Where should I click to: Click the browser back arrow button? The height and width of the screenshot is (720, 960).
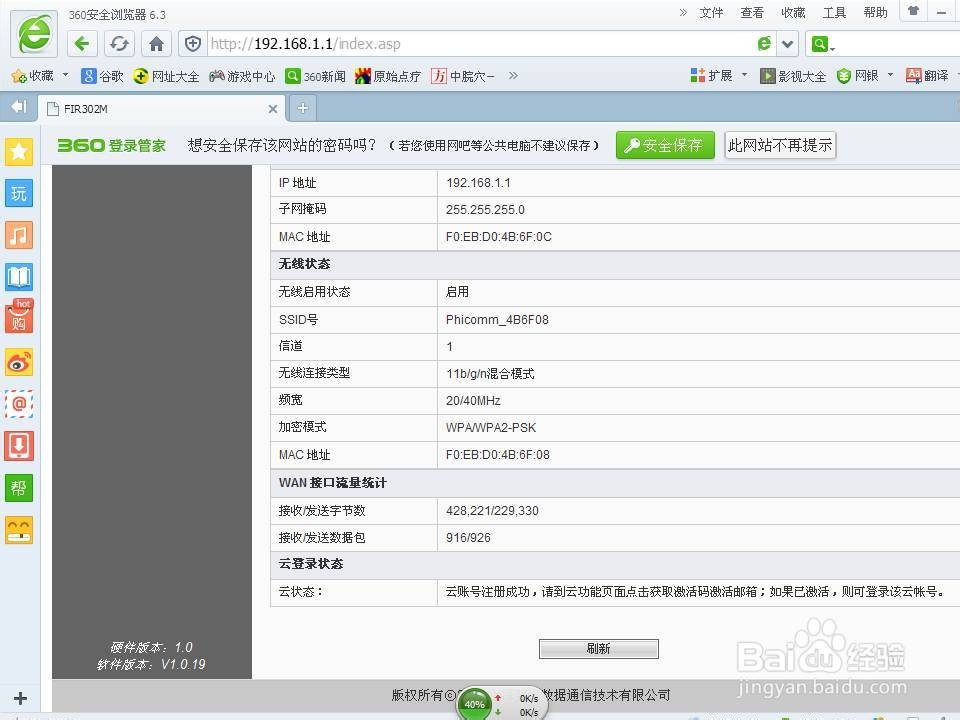point(82,44)
